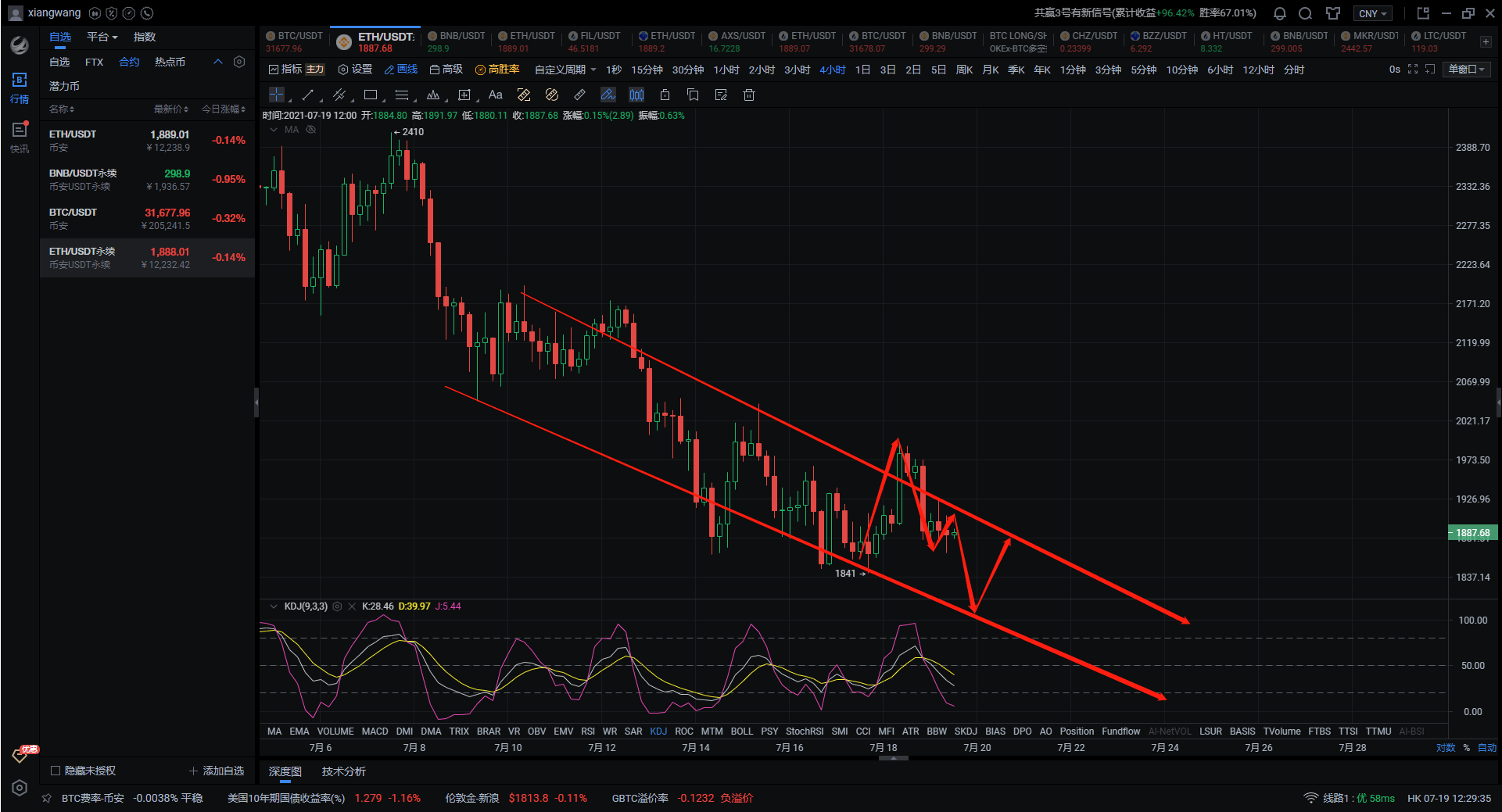Select the rectangle shape drawing tool
Viewport: 1502px width, 812px height.
[x=371, y=95]
